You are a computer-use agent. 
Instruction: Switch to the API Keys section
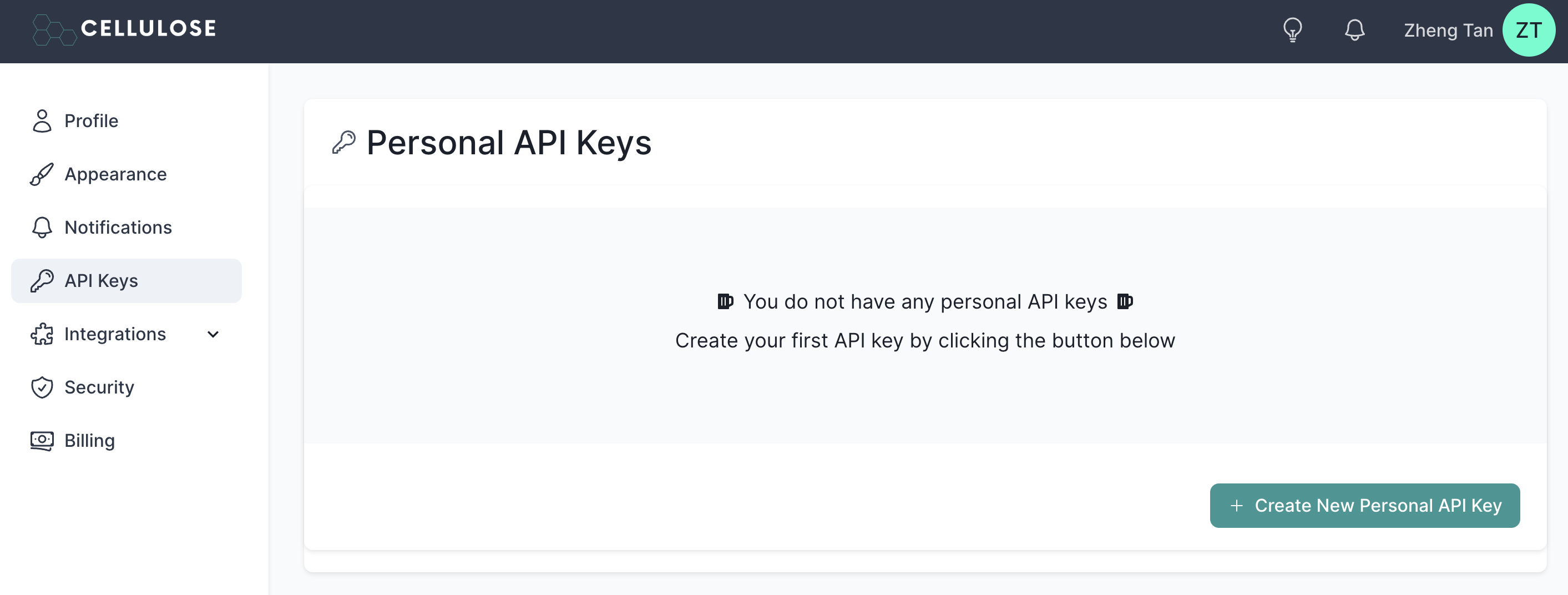tap(101, 281)
